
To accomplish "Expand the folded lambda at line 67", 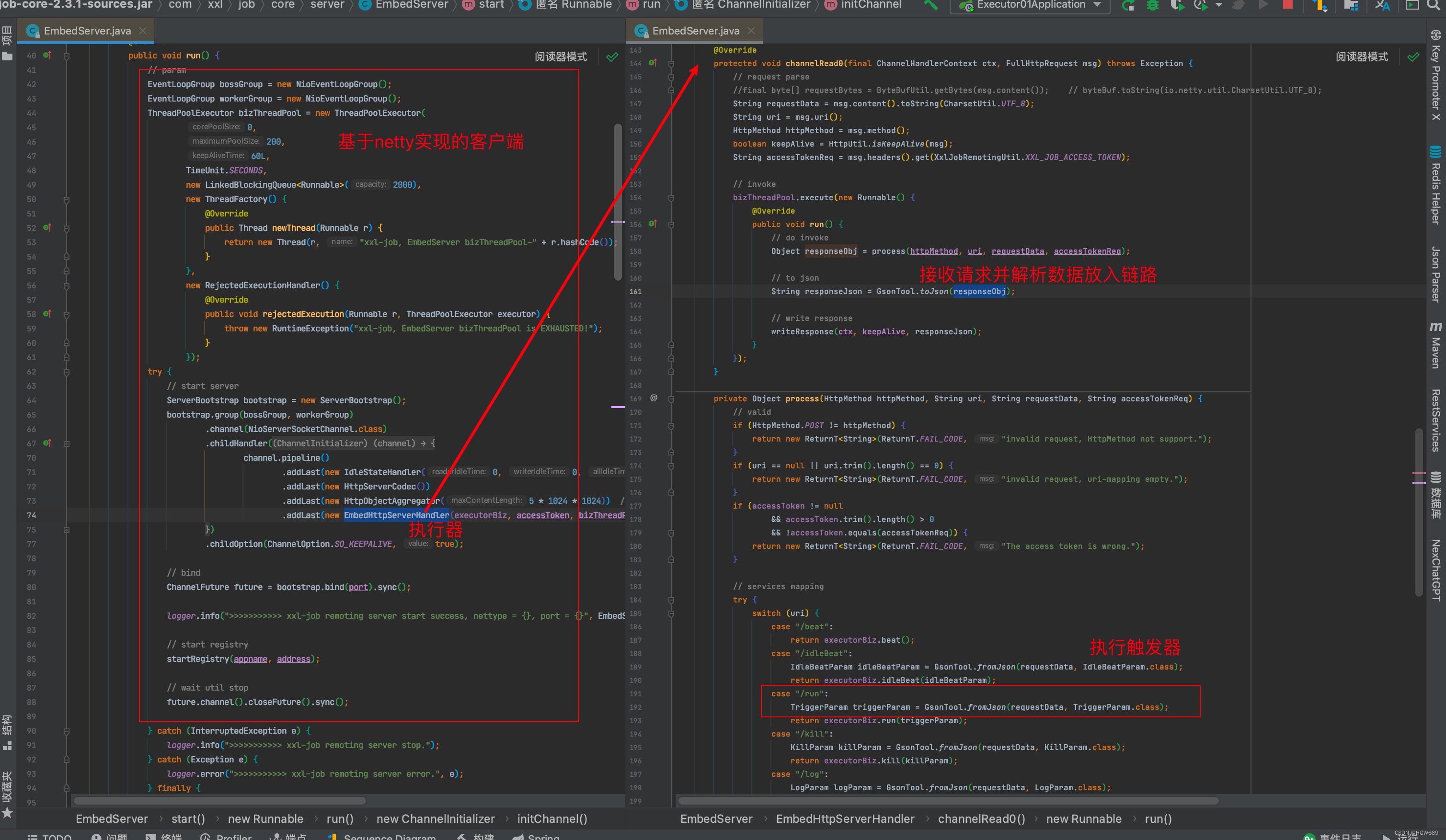I will (x=67, y=443).
